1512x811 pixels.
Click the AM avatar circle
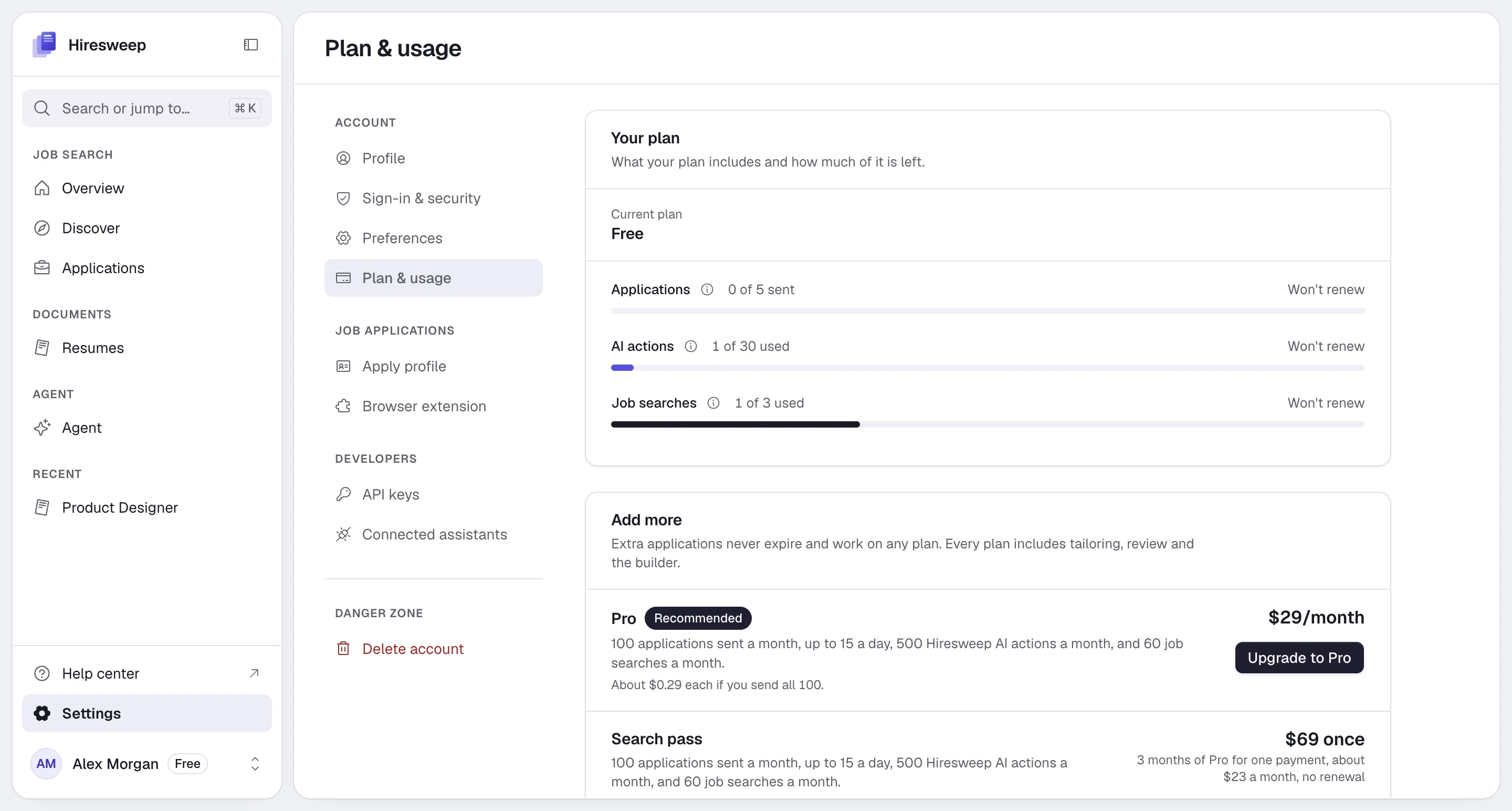click(x=46, y=763)
